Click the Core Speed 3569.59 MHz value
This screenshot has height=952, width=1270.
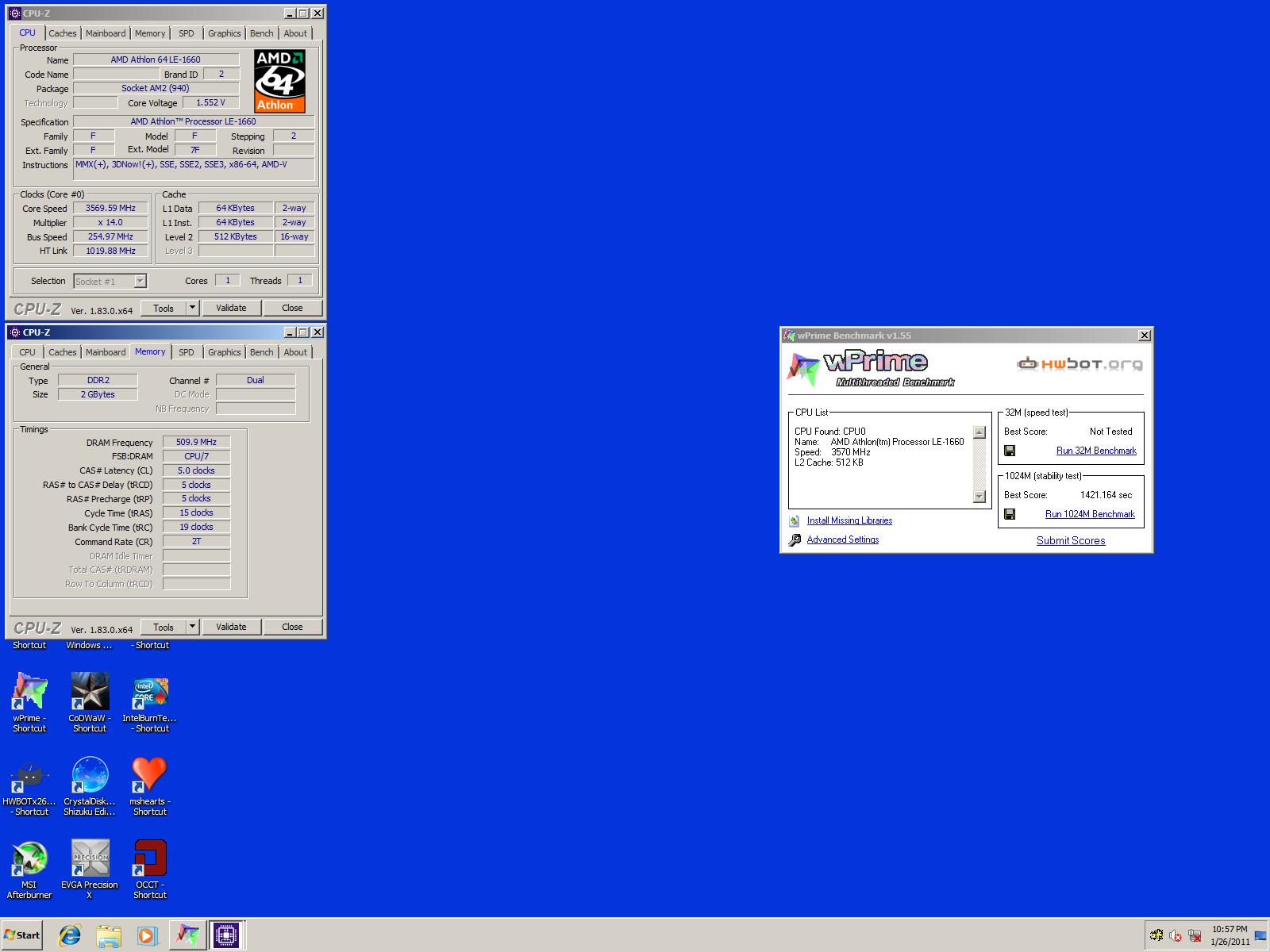[x=111, y=208]
